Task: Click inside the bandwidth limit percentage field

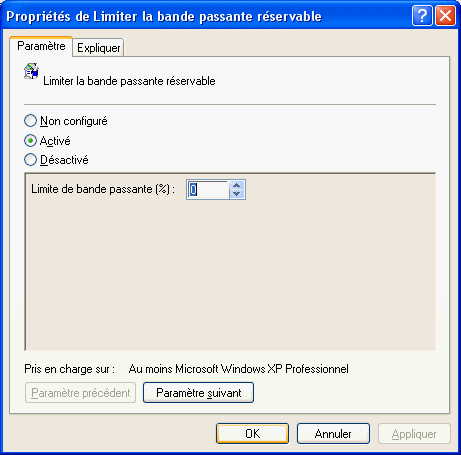Action: 208,190
